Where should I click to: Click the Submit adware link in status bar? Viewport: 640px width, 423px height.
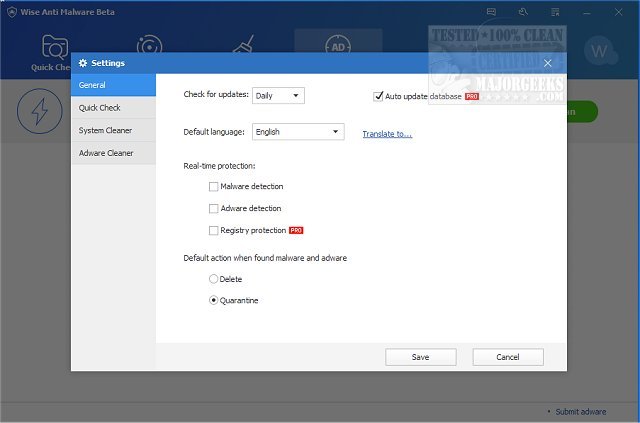(580, 412)
